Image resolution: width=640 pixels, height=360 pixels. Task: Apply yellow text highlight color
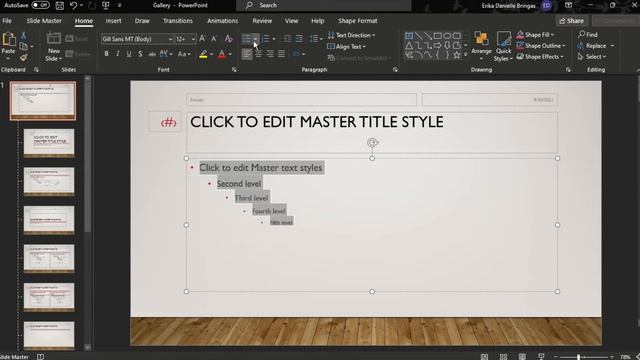pos(203,54)
